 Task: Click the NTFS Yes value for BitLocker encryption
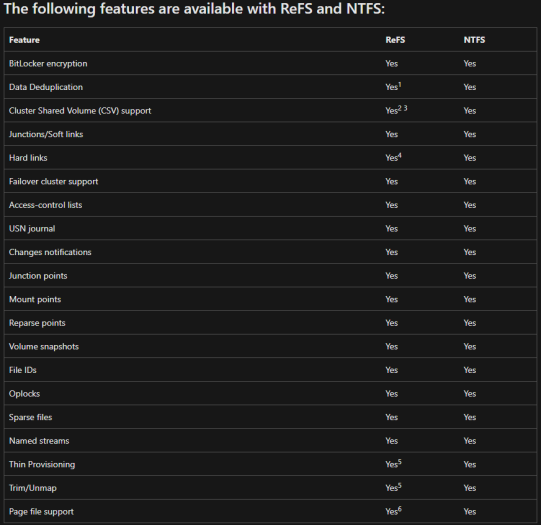coord(470,63)
